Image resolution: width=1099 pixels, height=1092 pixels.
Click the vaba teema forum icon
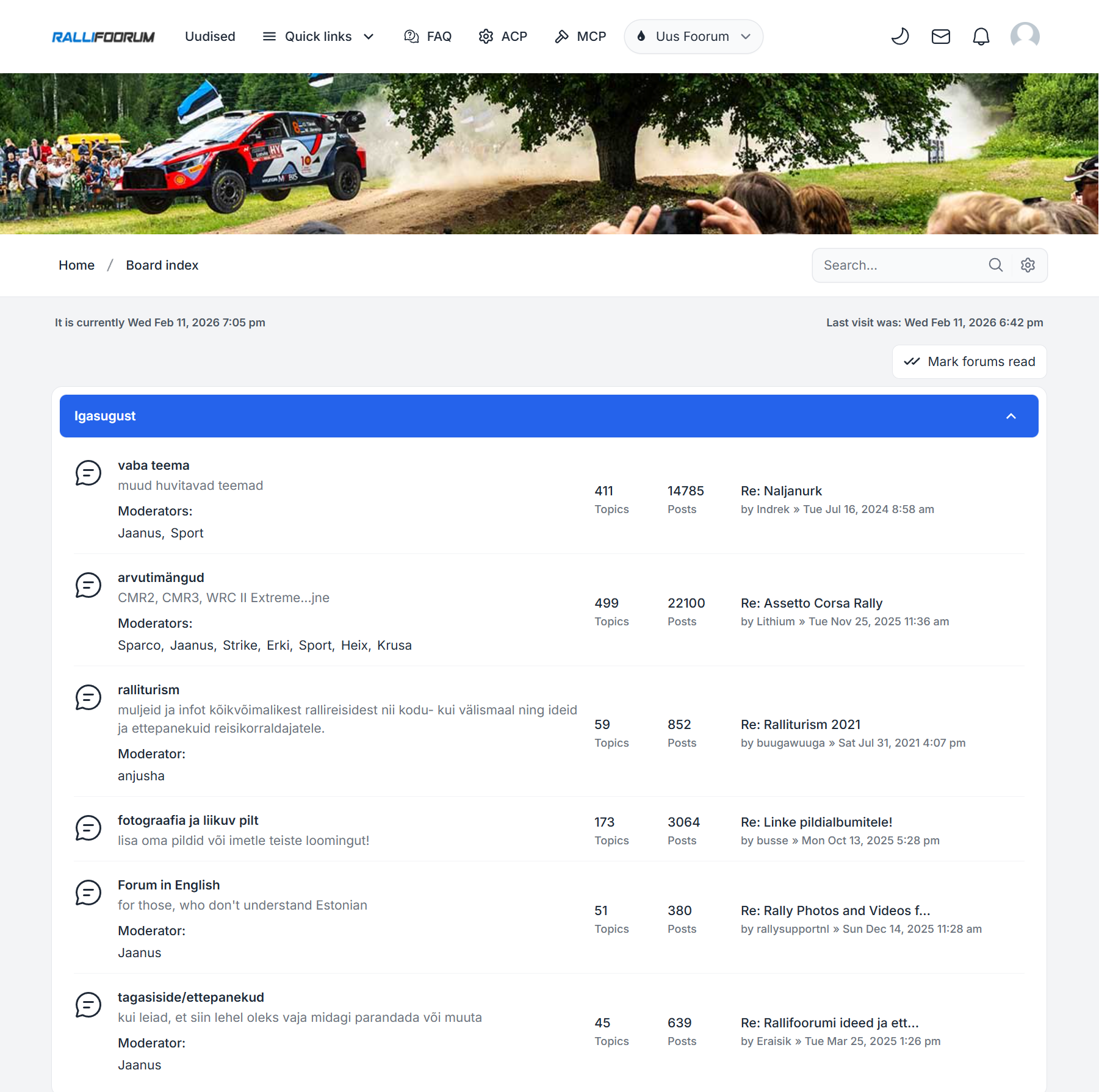(x=88, y=473)
